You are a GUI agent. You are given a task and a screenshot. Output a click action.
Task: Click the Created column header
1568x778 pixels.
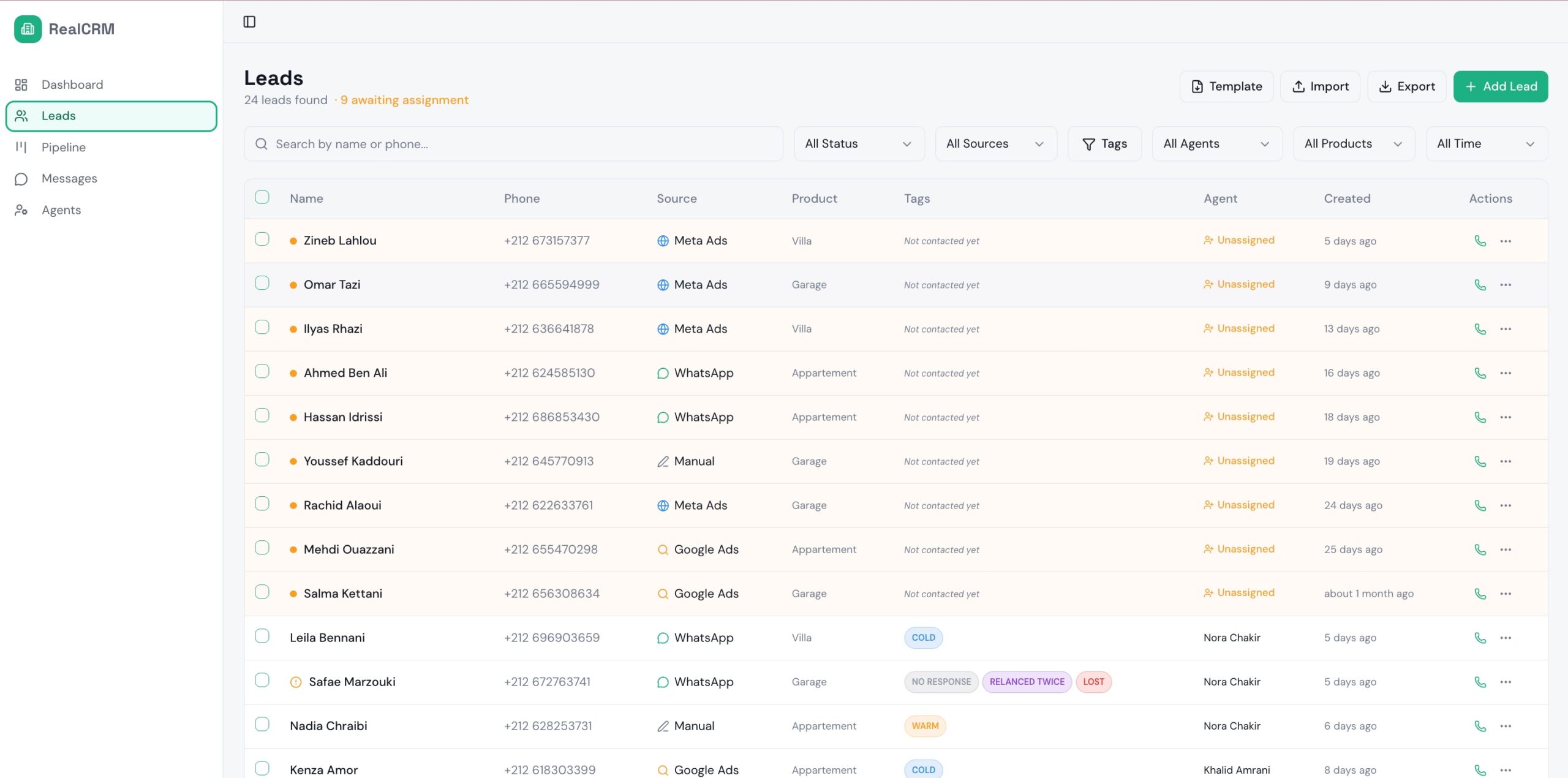(x=1347, y=198)
